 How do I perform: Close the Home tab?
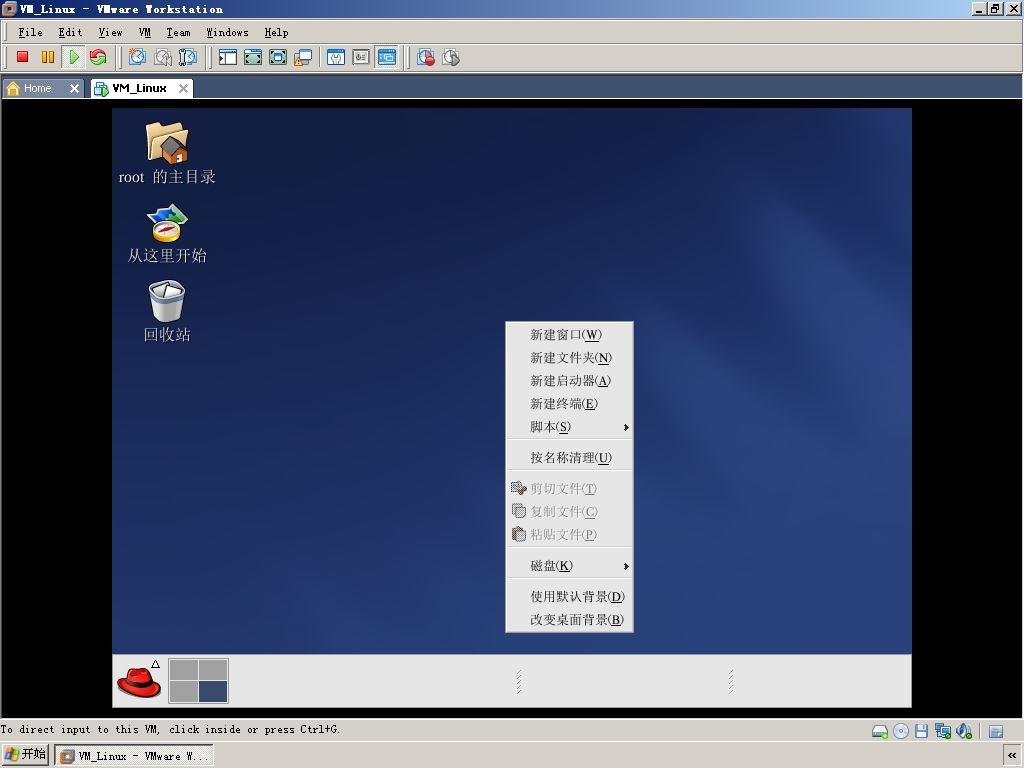coord(74,88)
